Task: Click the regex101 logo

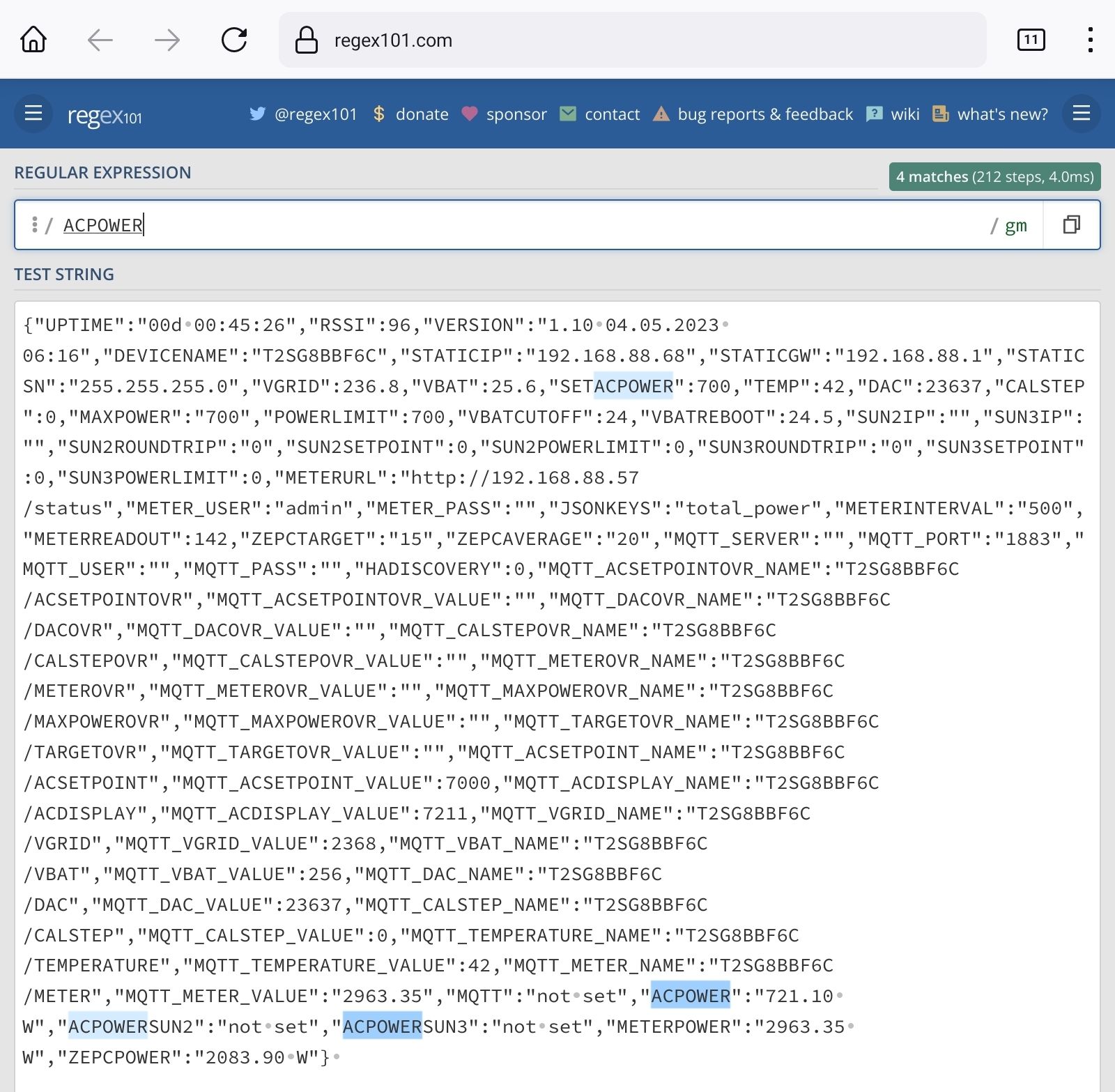Action: [105, 115]
